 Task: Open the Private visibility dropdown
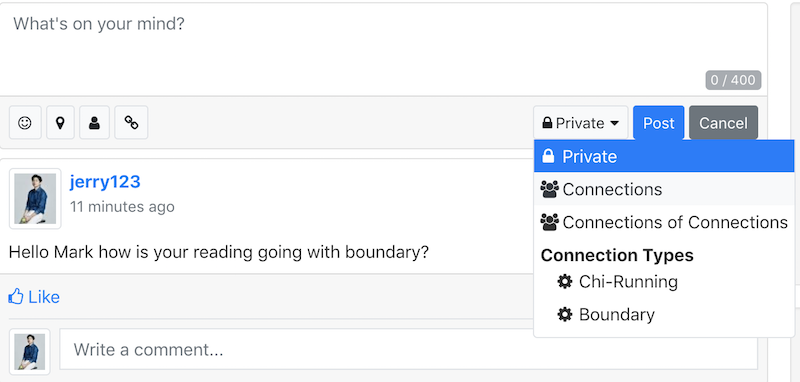581,123
